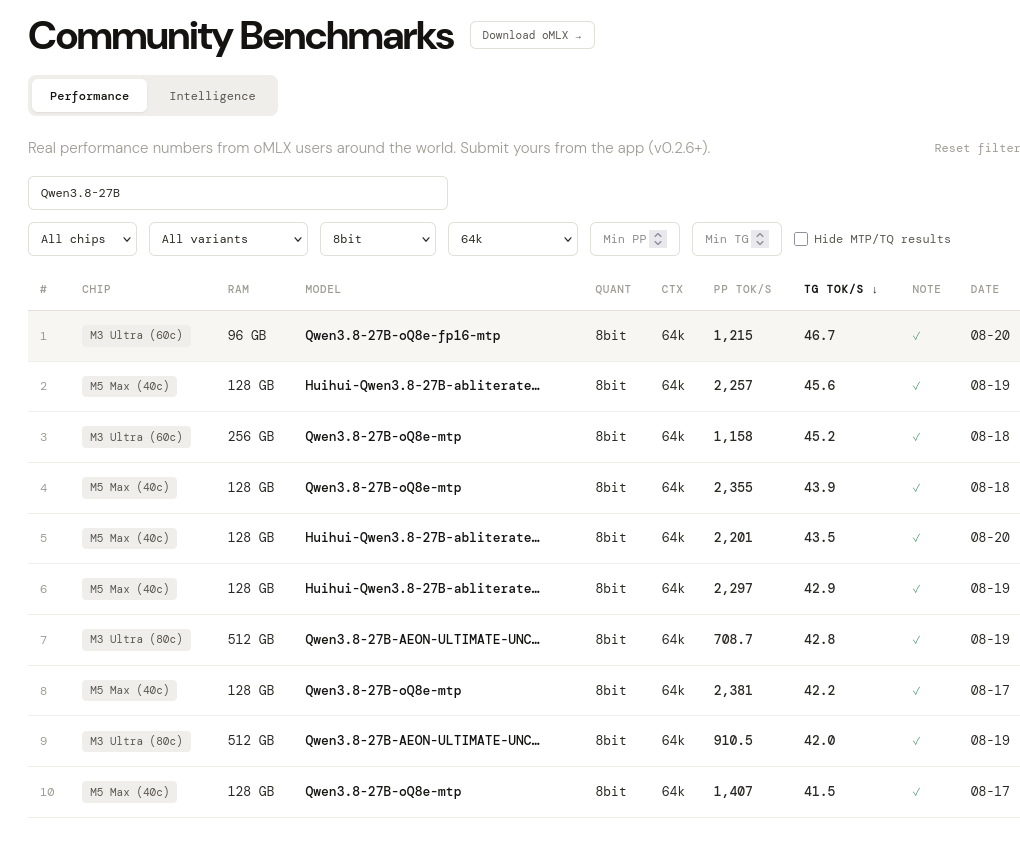This screenshot has height=841, width=1020.
Task: Click PP value 2,257
Action: pos(733,386)
